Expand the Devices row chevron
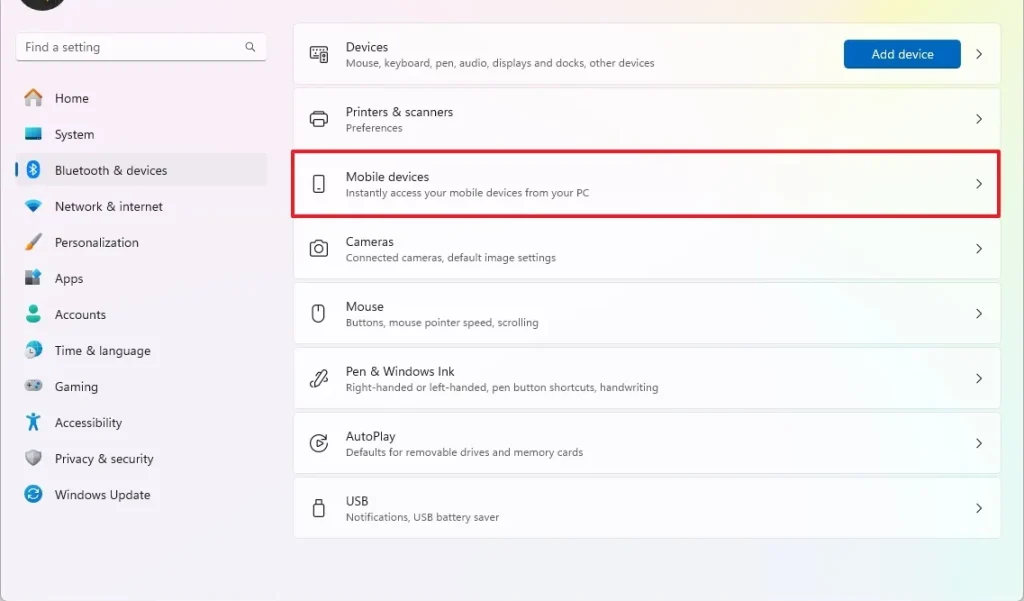Image resolution: width=1024 pixels, height=601 pixels. click(979, 54)
